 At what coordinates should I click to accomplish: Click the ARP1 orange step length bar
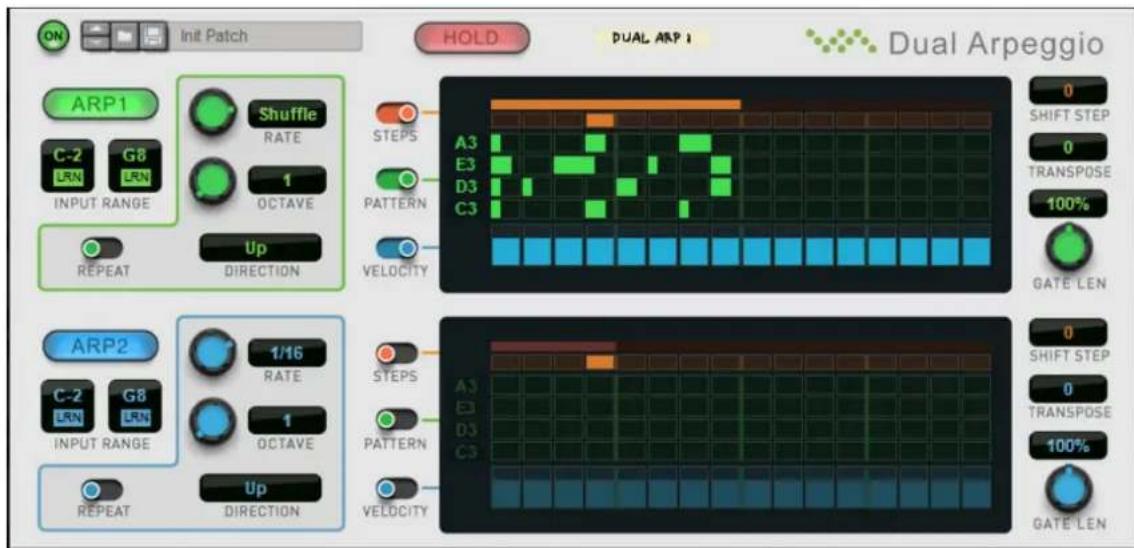[x=615, y=105]
